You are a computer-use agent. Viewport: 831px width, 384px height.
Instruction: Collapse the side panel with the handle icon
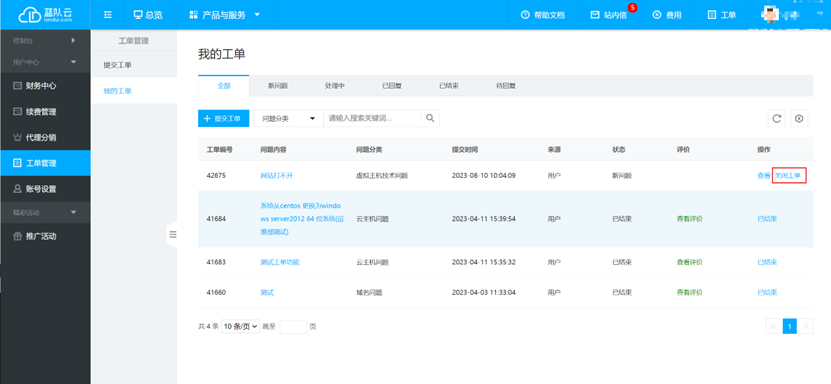pos(173,235)
